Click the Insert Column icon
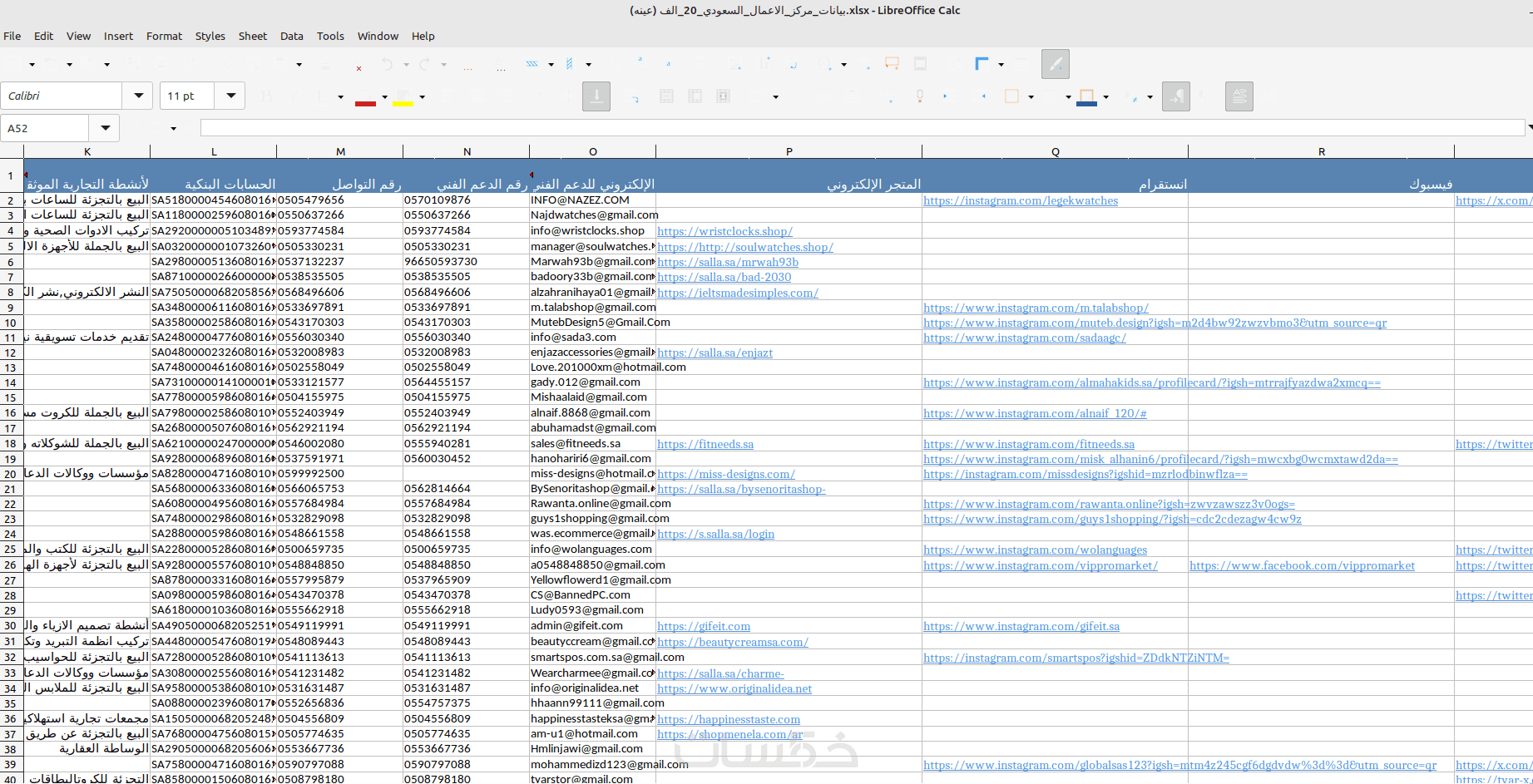This screenshot has height=784, width=1533. point(570,64)
